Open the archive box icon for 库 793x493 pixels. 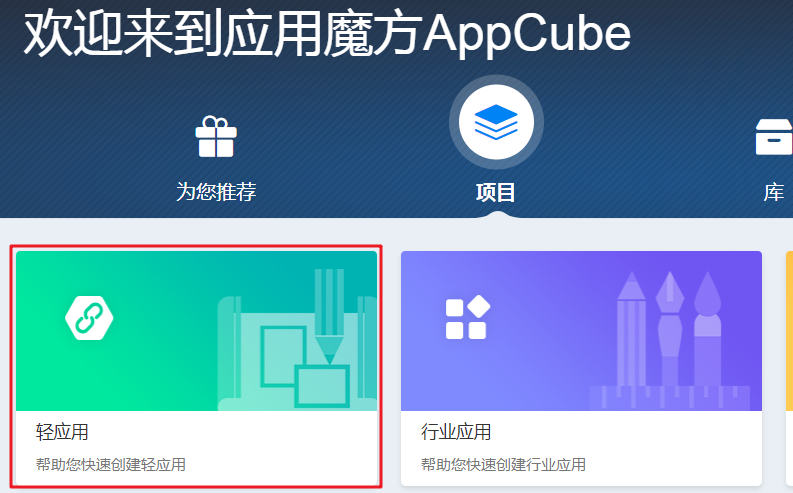pyautogui.click(x=774, y=137)
